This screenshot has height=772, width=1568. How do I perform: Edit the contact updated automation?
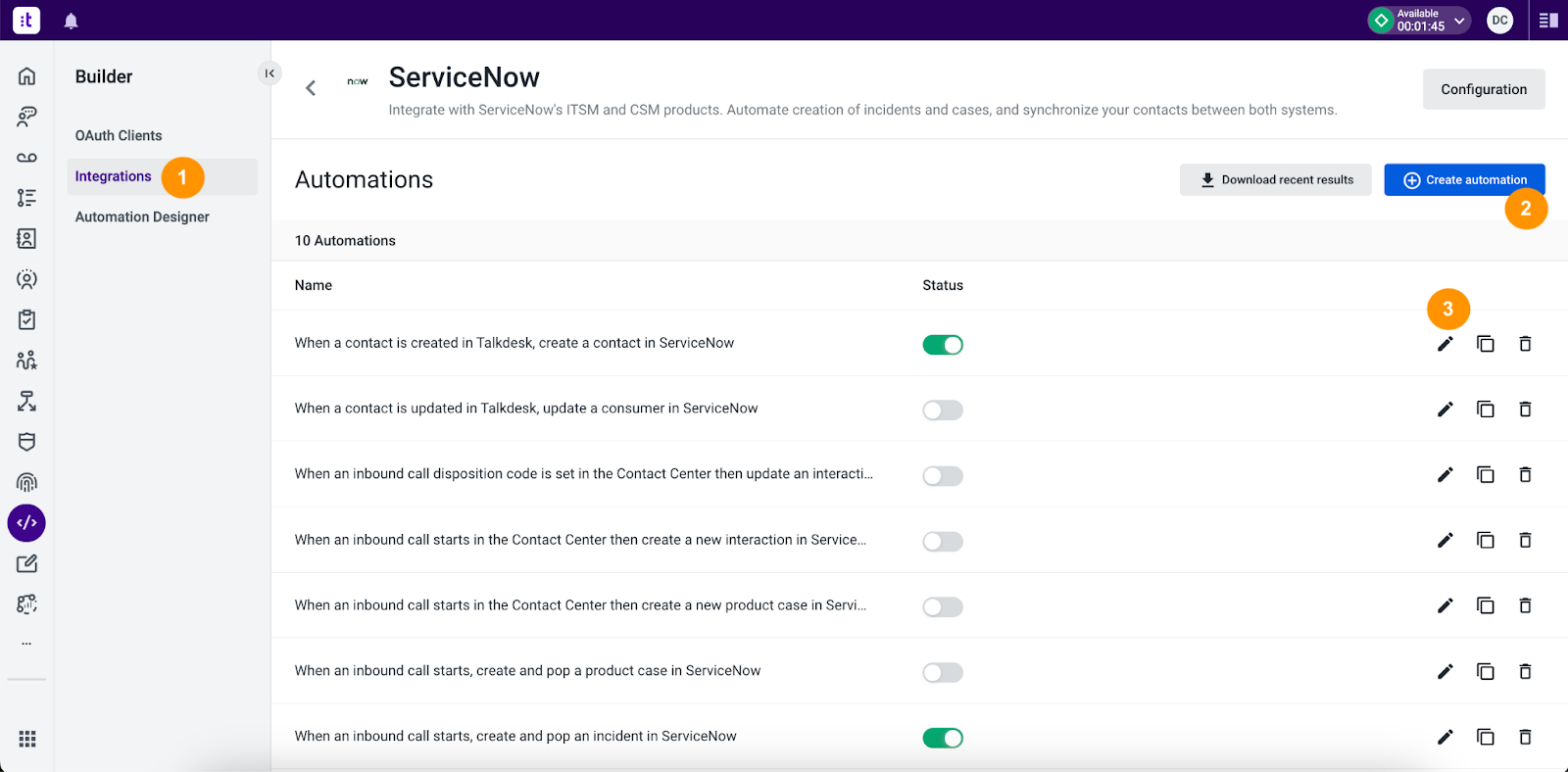(1445, 410)
